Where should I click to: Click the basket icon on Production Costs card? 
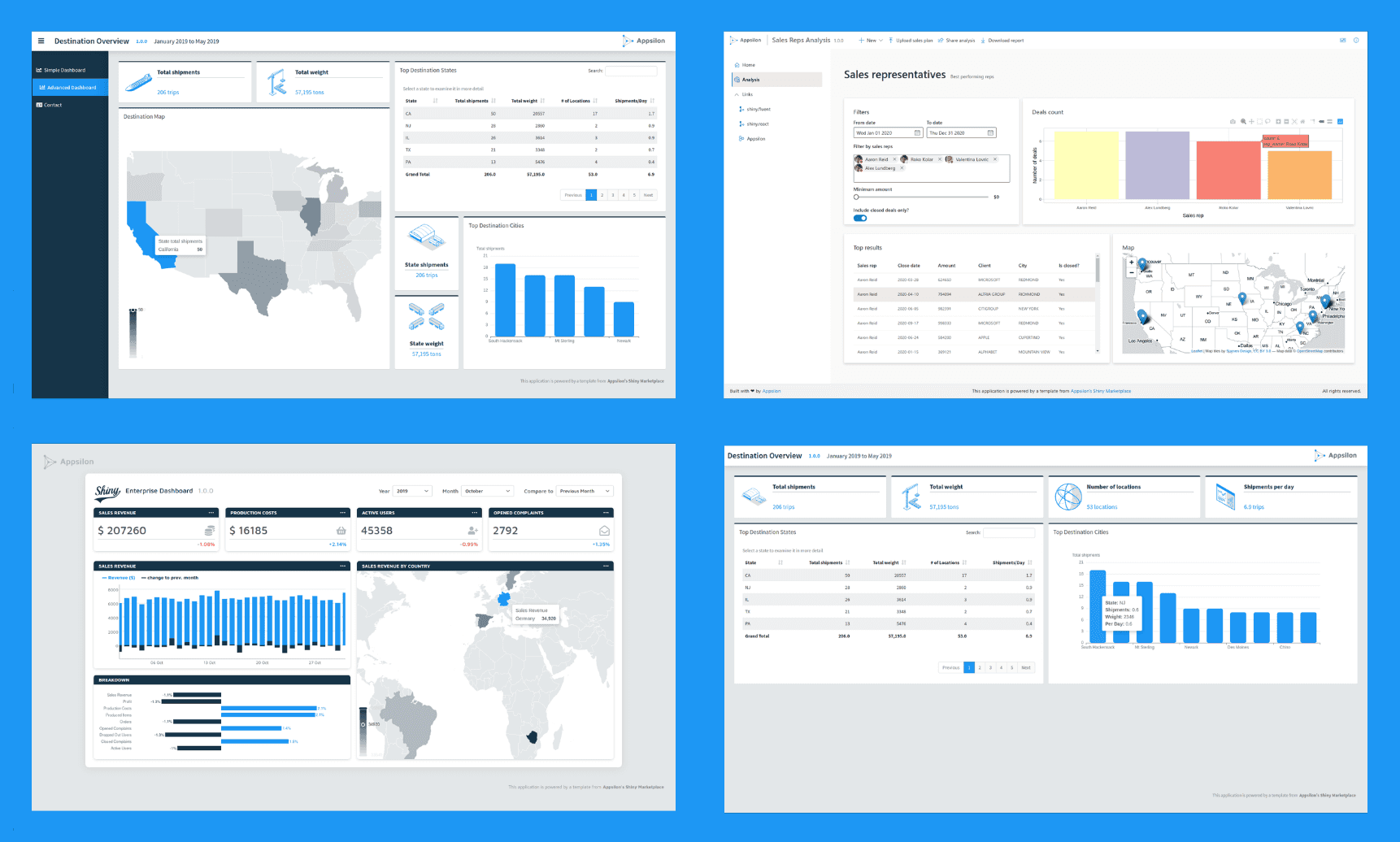coord(341,531)
